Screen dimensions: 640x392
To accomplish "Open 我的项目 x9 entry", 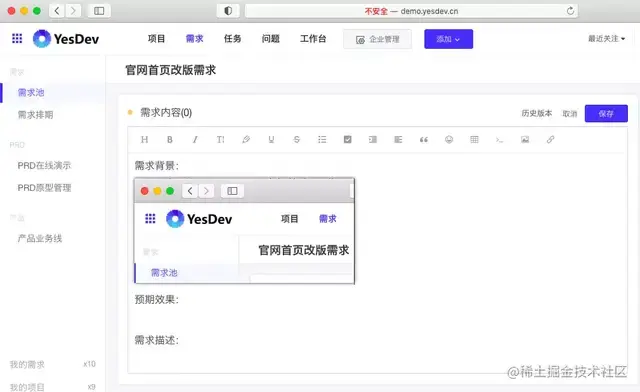I will click(x=53, y=387).
